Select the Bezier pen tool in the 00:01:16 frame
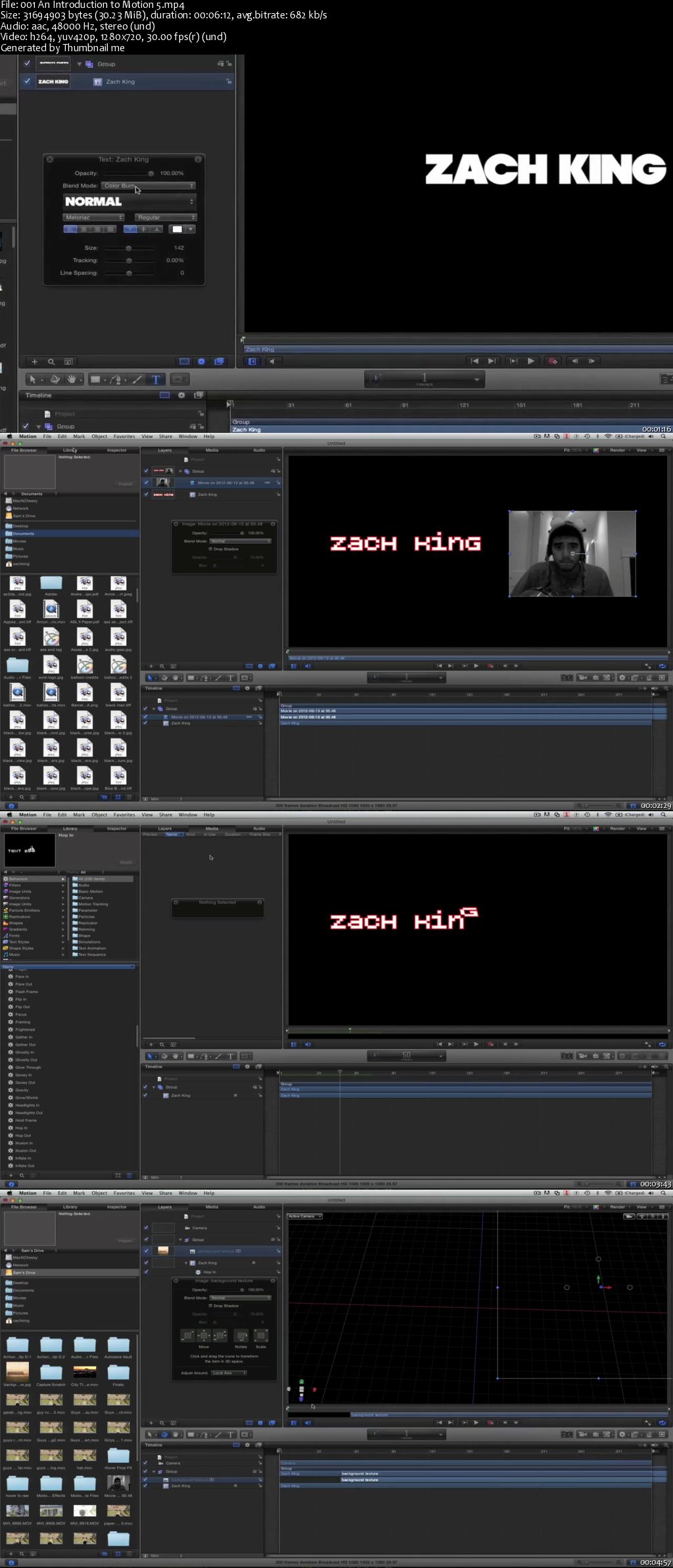Image resolution: width=673 pixels, height=1568 pixels. (x=116, y=379)
